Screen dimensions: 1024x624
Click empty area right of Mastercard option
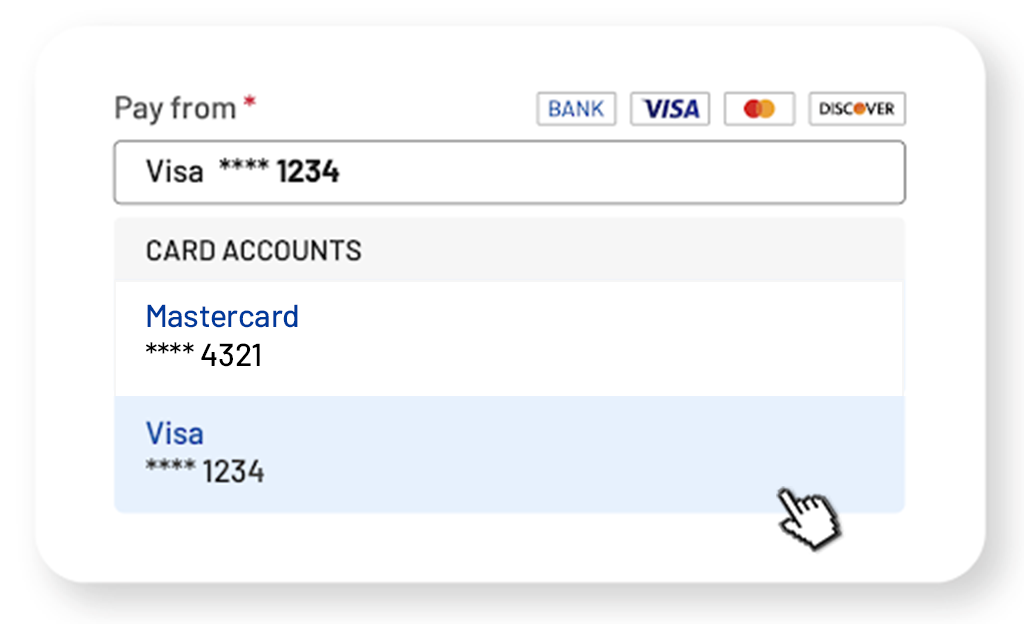click(x=601, y=339)
